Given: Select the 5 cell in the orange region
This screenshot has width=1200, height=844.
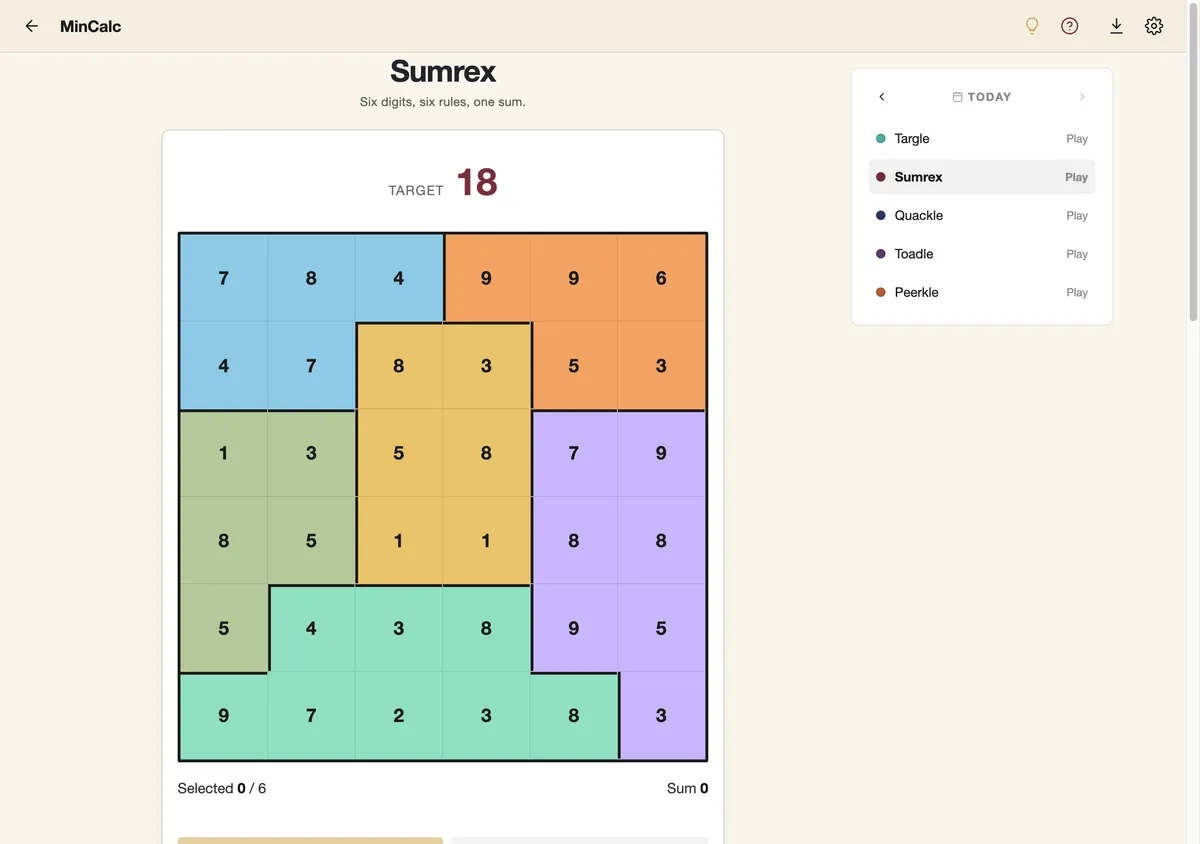Looking at the screenshot, I should [x=574, y=366].
